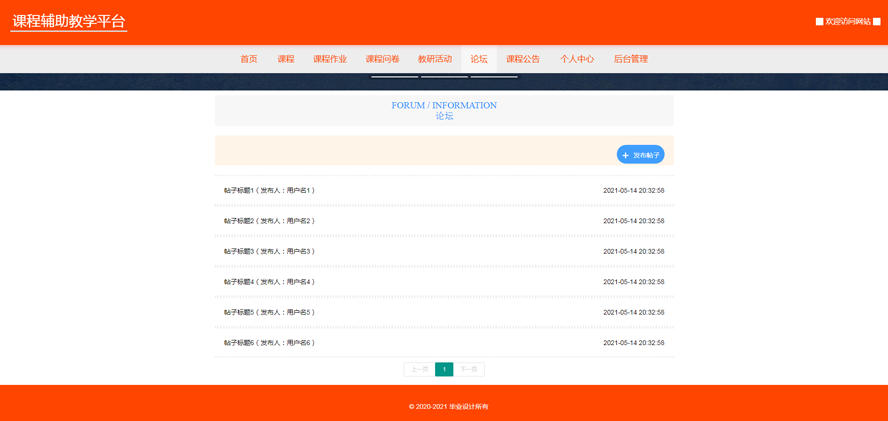Open 后台管理 in the navigation bar
888x421 pixels.
[631, 59]
